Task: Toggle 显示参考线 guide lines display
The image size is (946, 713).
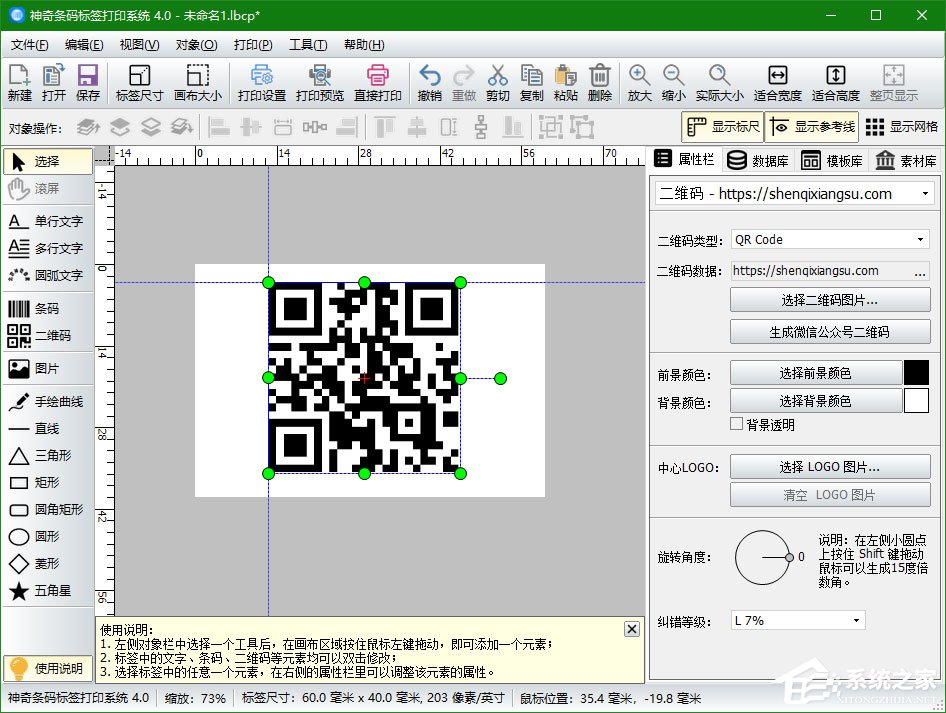Action: (811, 127)
